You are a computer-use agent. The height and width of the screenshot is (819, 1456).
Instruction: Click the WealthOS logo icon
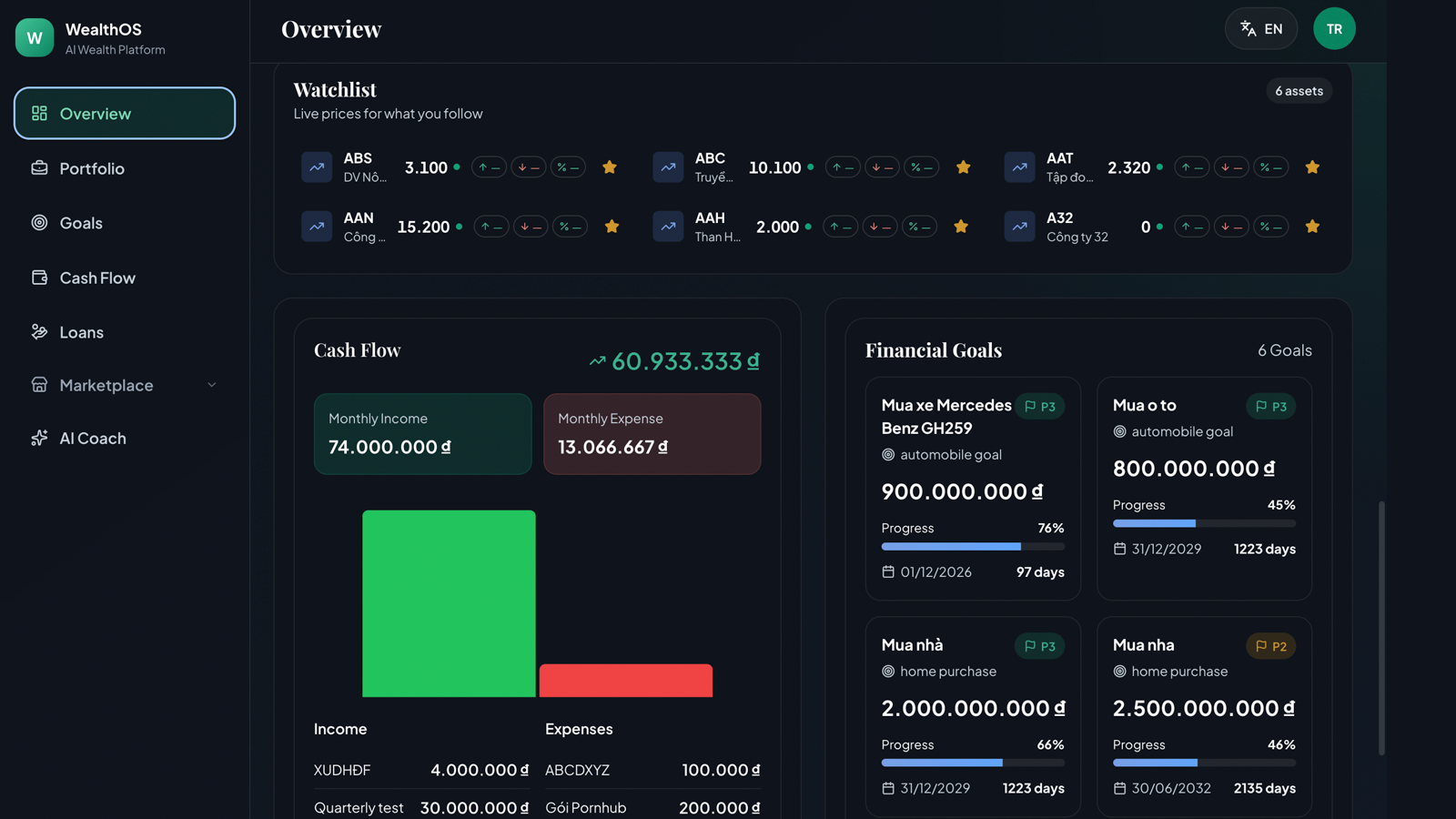click(x=35, y=38)
